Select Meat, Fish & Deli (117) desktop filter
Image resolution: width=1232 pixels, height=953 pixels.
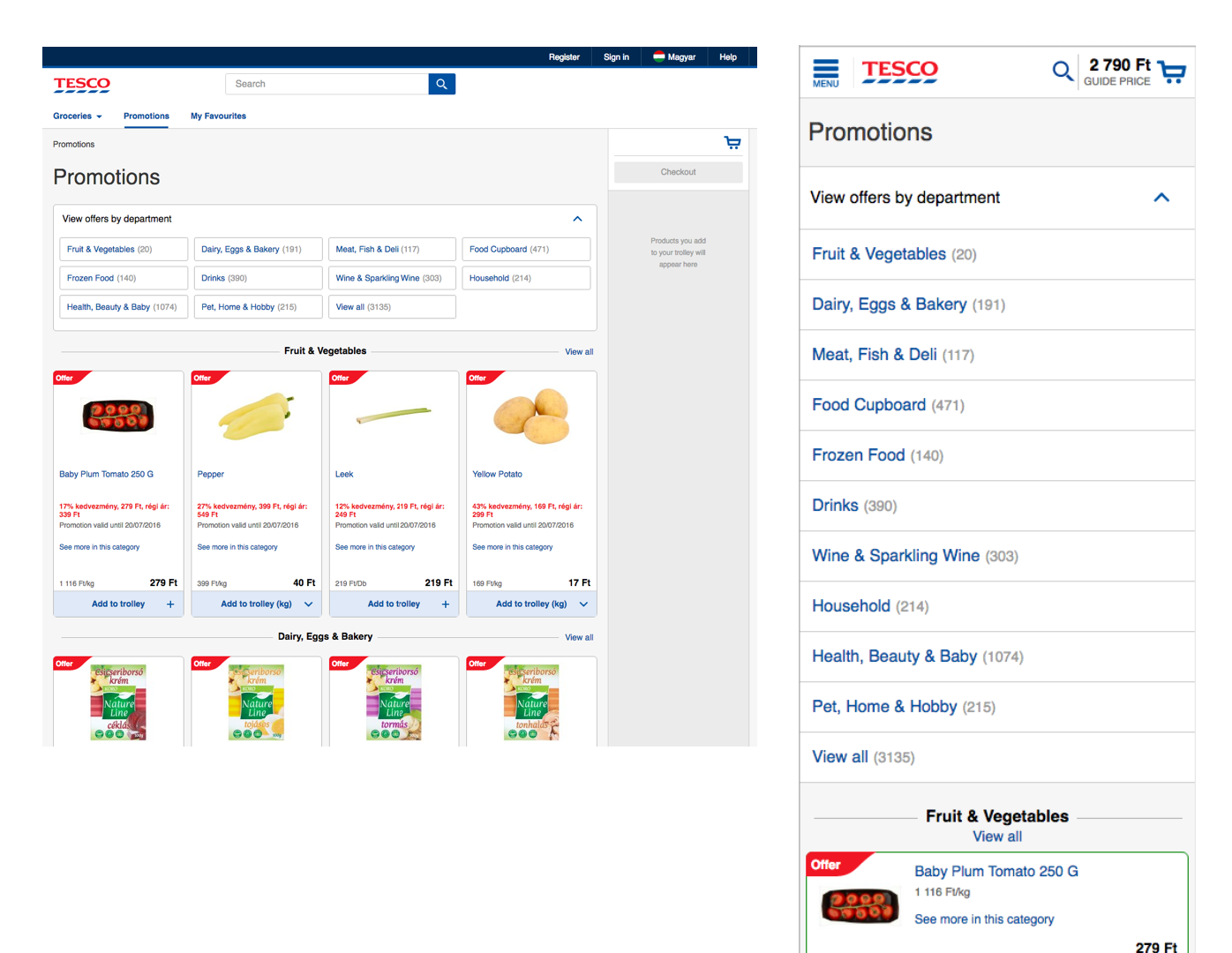392,250
